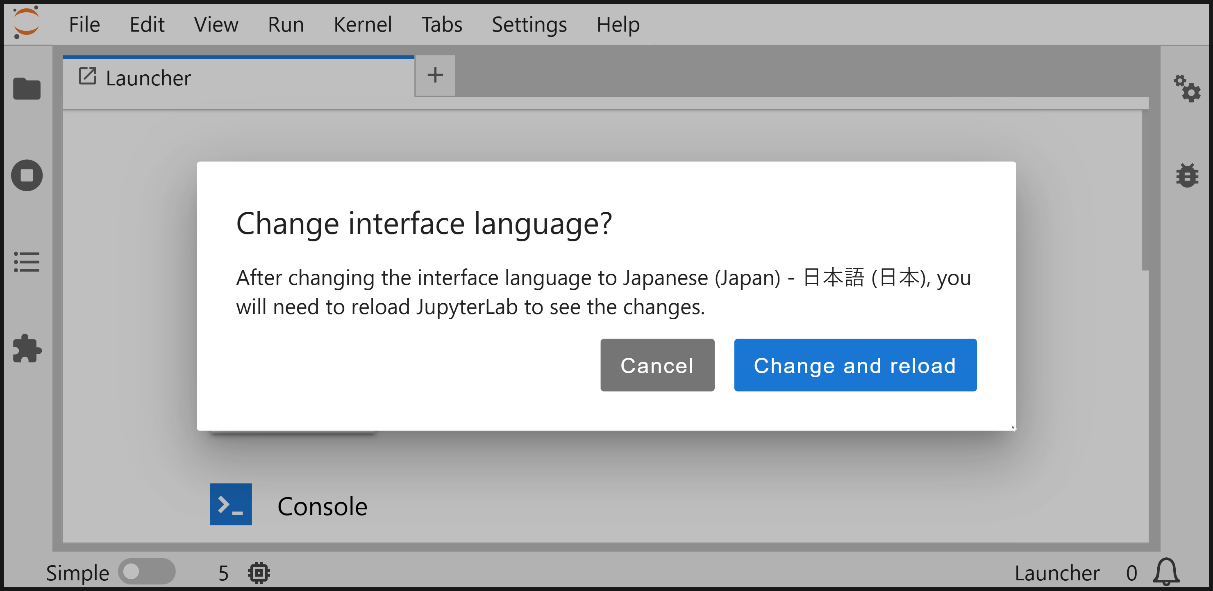Open the extension manager
This screenshot has width=1213, height=591.
pos(26,349)
